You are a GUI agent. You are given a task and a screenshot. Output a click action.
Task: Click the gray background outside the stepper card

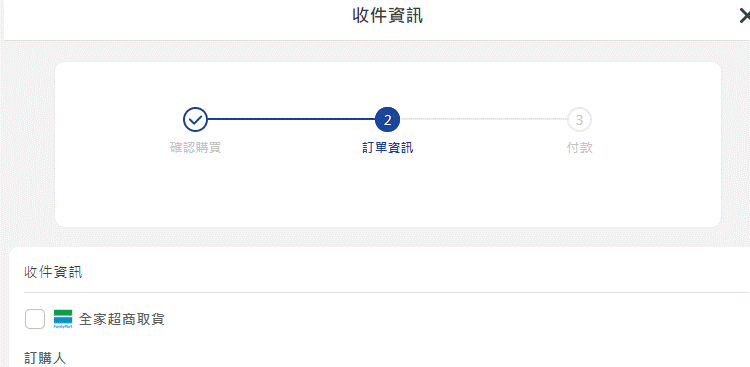[x=29, y=144]
